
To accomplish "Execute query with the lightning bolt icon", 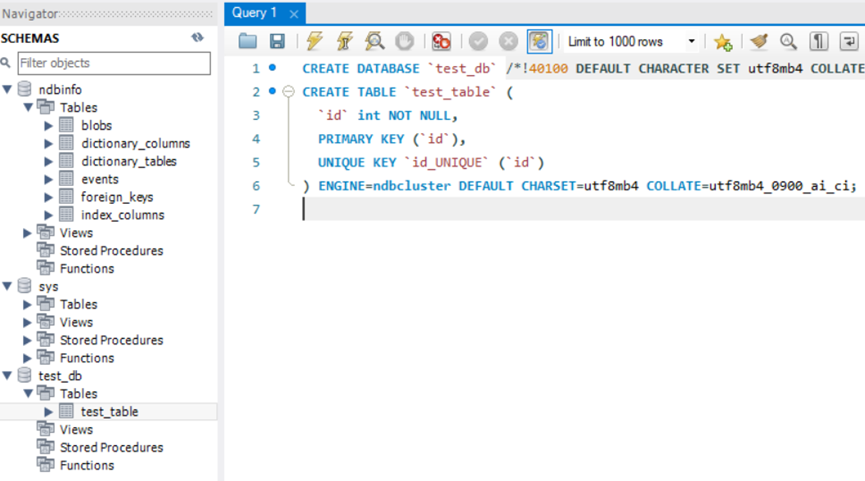I will (x=314, y=41).
